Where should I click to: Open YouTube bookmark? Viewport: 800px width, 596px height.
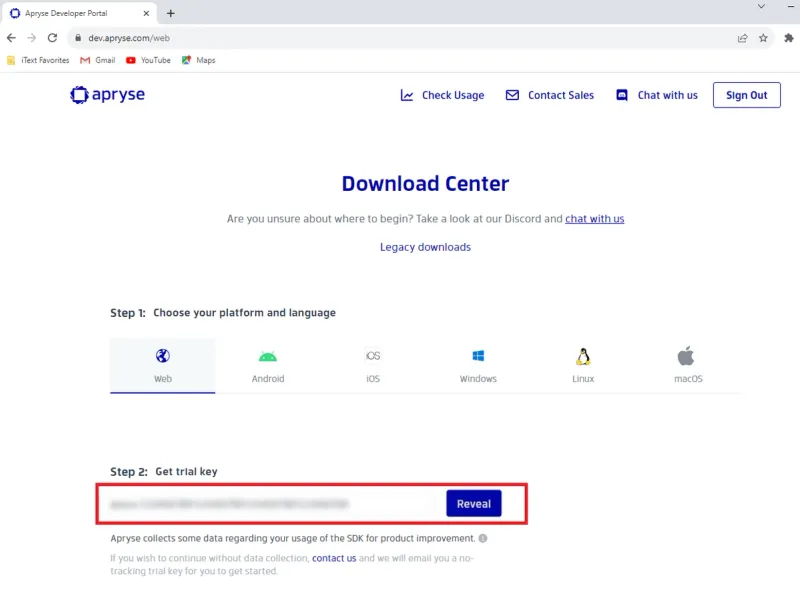[148, 60]
